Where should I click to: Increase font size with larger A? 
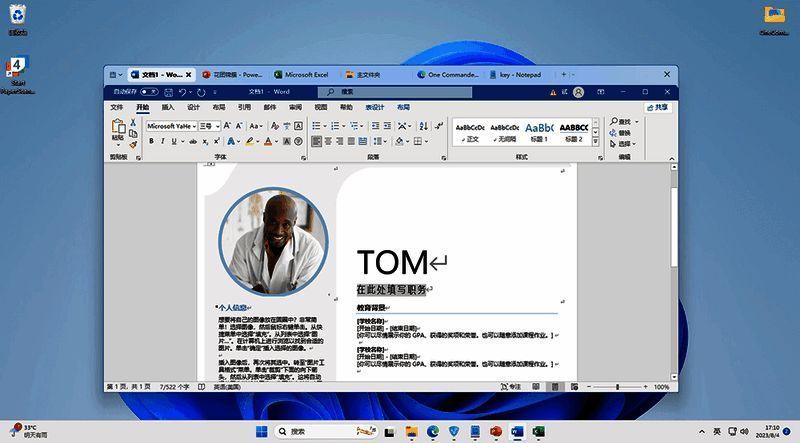(227, 126)
